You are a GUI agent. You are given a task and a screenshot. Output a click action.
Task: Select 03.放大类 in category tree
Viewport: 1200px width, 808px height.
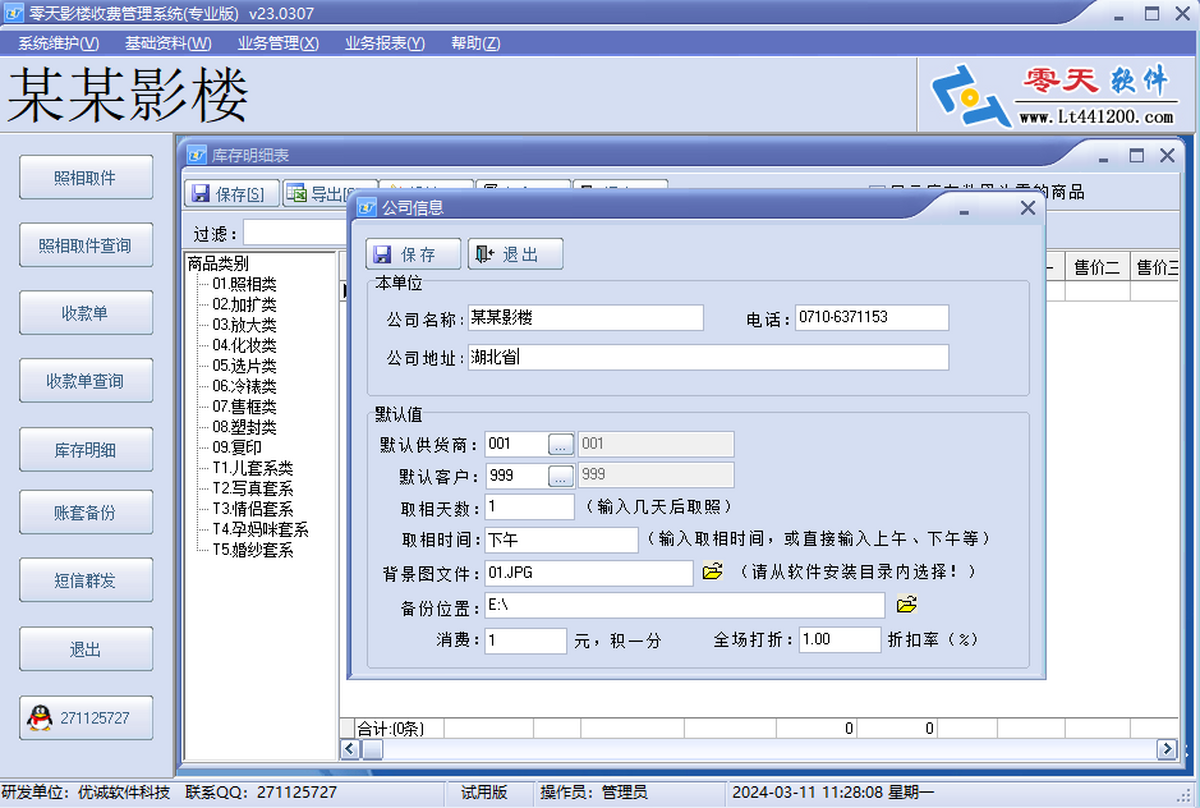pos(244,325)
